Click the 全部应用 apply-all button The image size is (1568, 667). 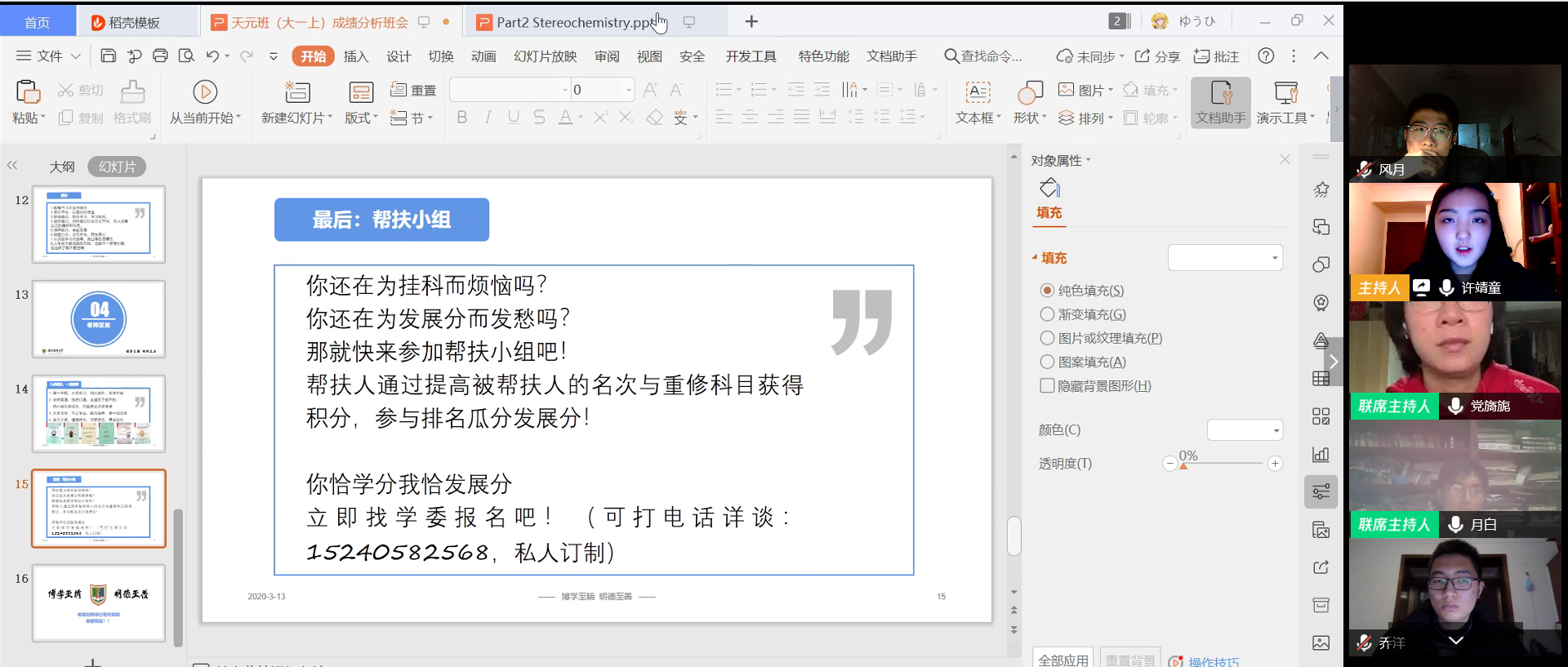pyautogui.click(x=1062, y=660)
